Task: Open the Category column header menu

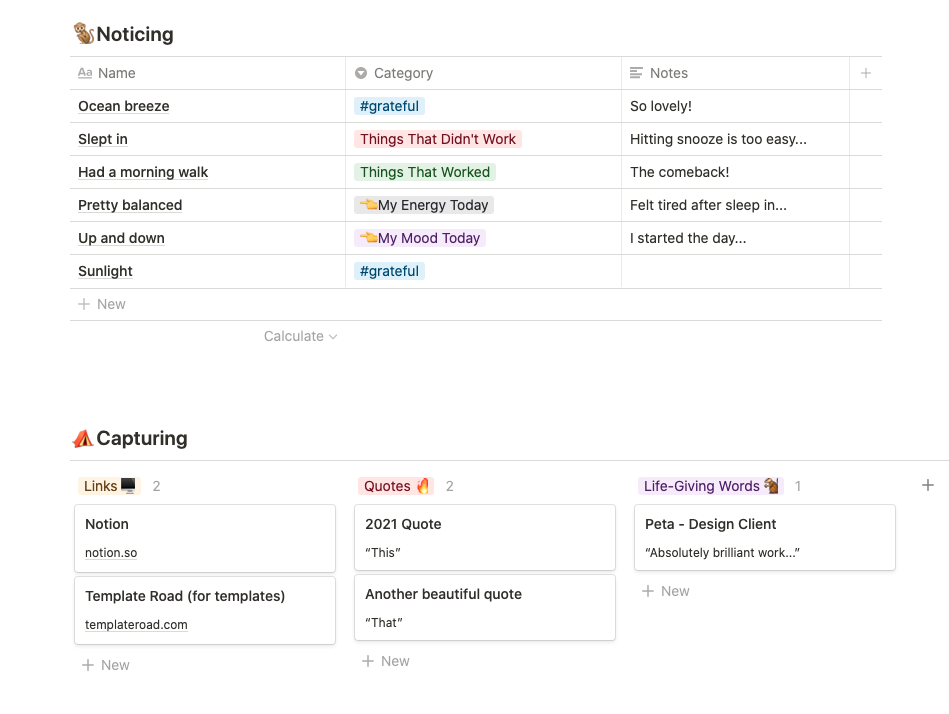Action: pyautogui.click(x=403, y=73)
